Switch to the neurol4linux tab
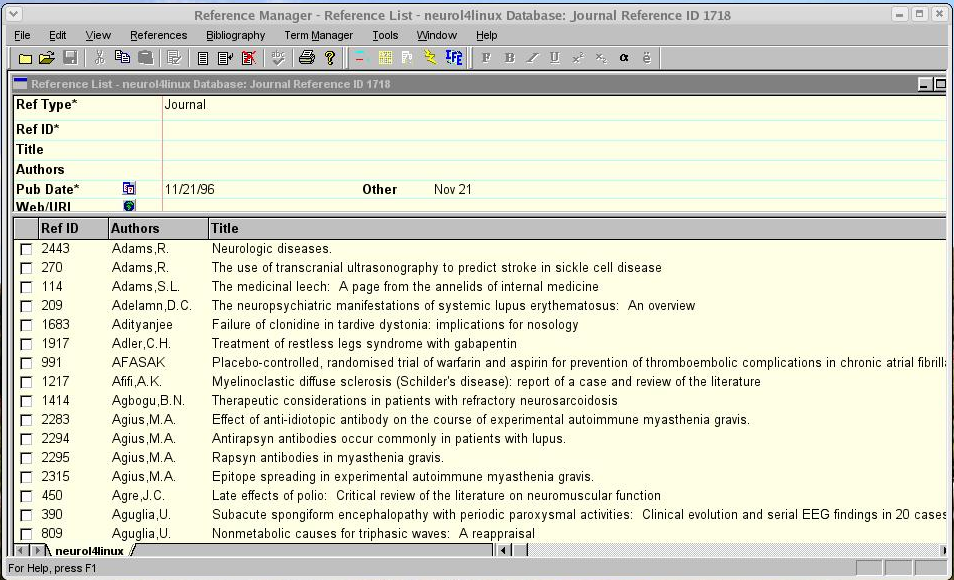 (89, 551)
